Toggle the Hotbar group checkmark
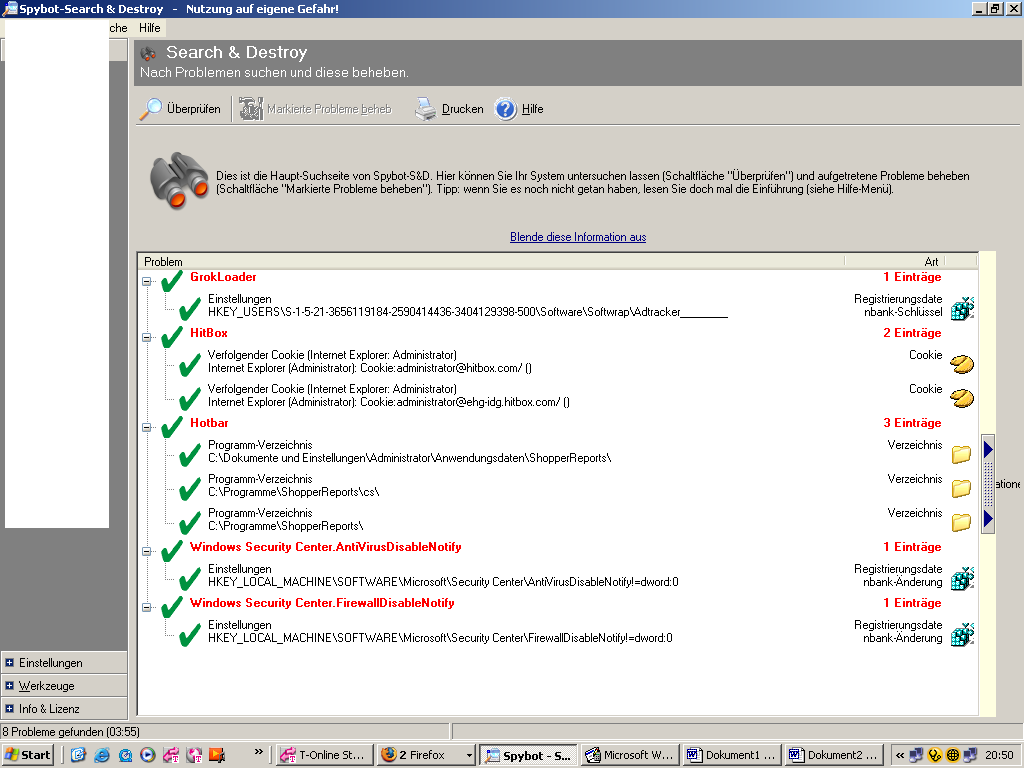Image resolution: width=1024 pixels, height=768 pixels. [172, 427]
